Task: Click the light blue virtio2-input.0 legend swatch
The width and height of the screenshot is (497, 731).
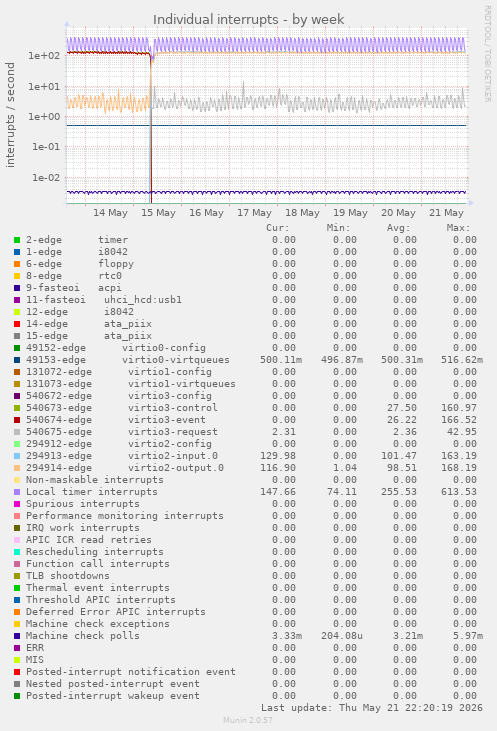Action: (x=17, y=456)
